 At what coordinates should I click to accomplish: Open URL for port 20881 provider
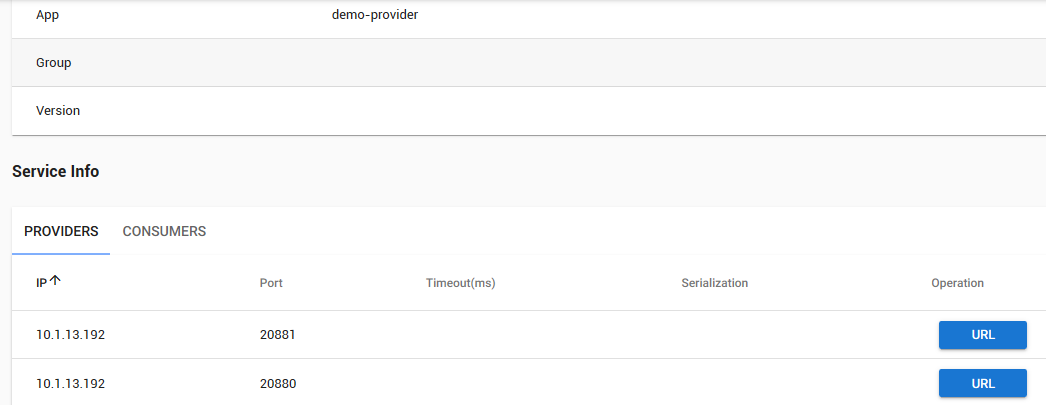point(983,335)
